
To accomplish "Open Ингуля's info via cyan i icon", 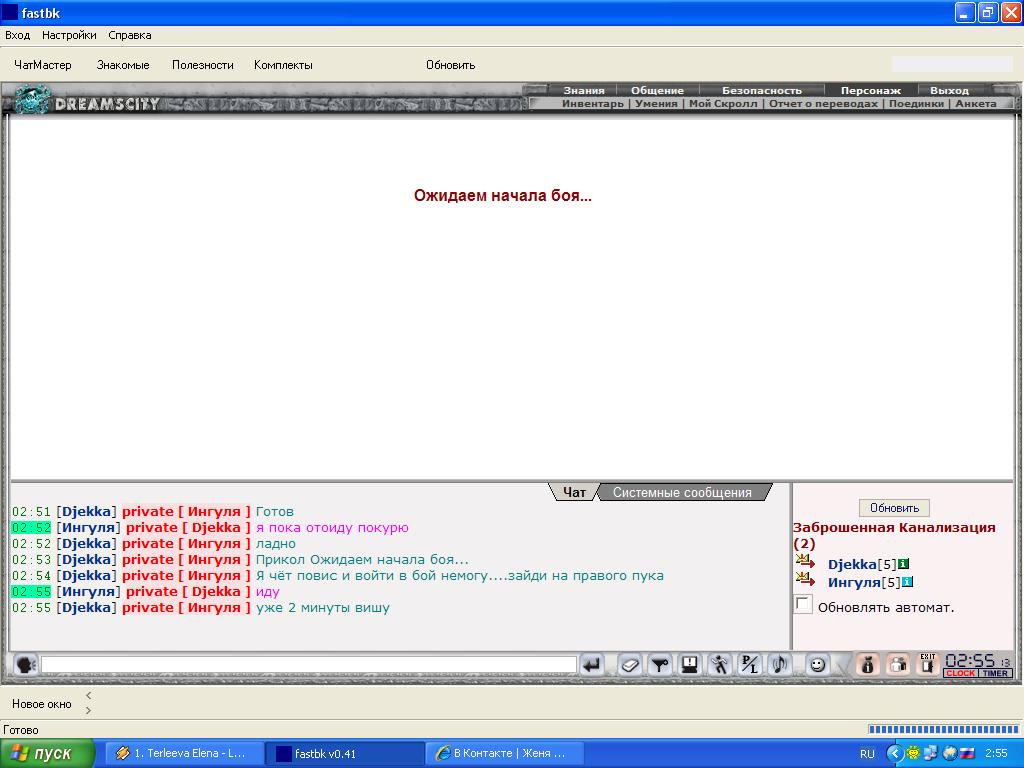I will coord(907,582).
